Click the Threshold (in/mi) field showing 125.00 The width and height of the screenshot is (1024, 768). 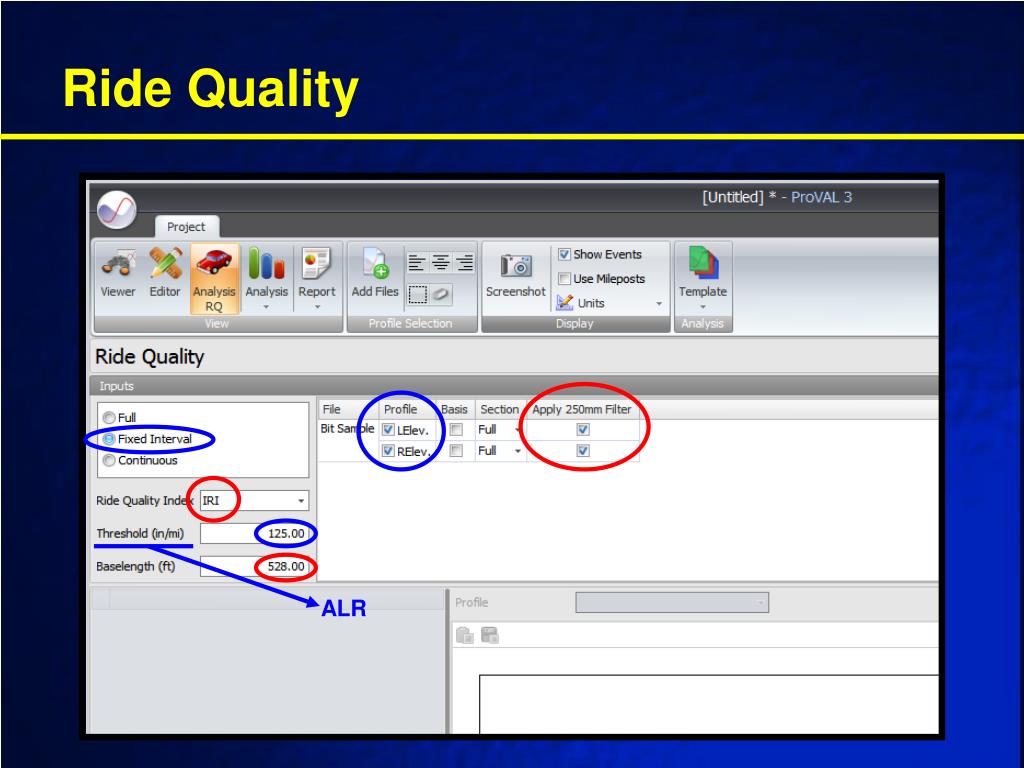coord(255,534)
